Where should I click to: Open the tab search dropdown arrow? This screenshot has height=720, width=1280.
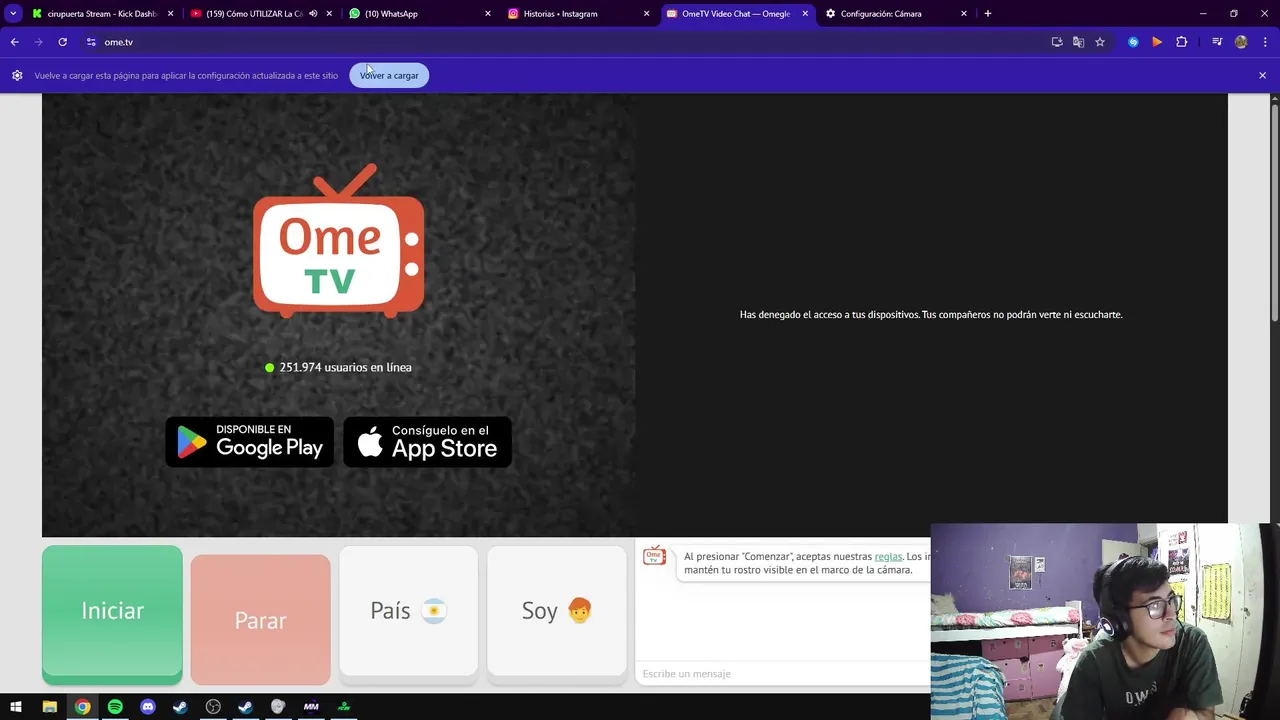tap(13, 14)
